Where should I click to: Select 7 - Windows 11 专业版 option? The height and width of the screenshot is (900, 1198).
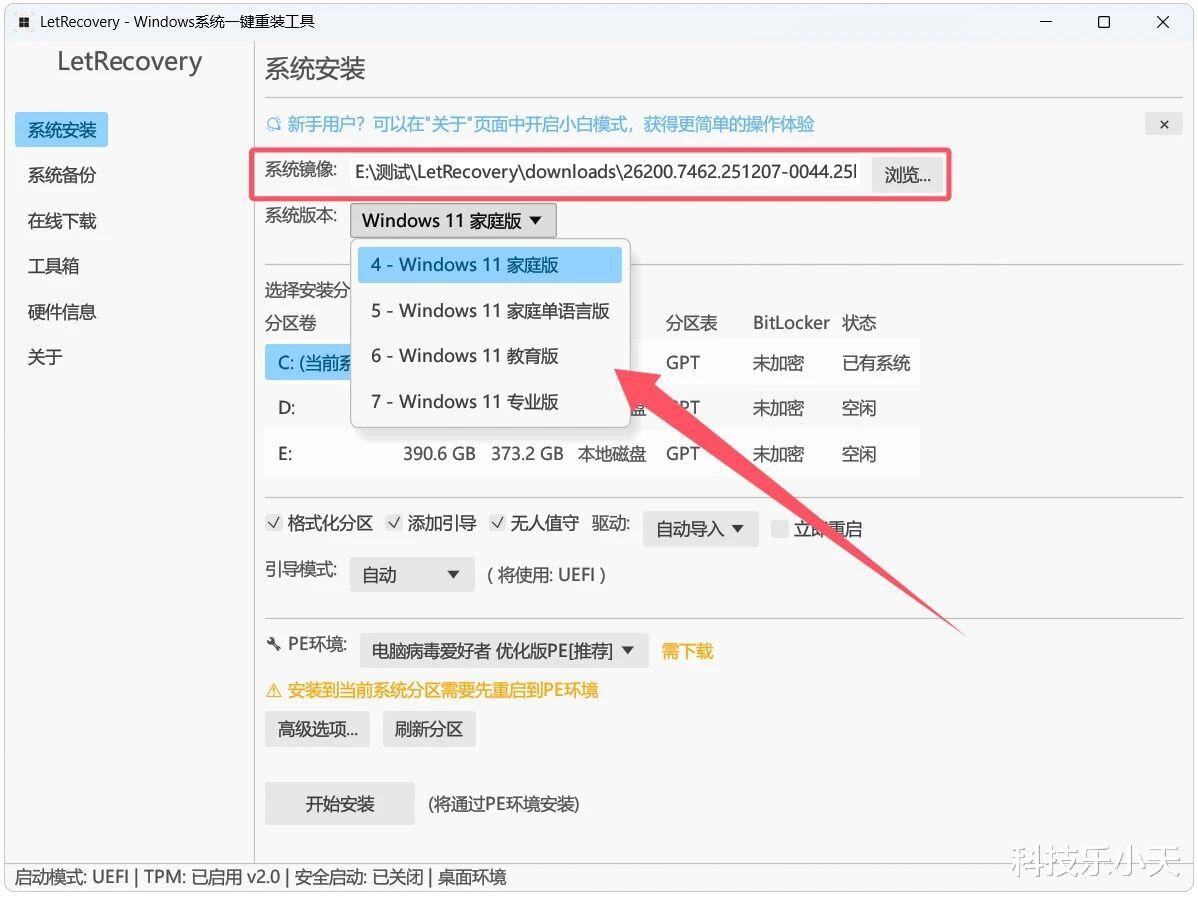click(x=490, y=402)
